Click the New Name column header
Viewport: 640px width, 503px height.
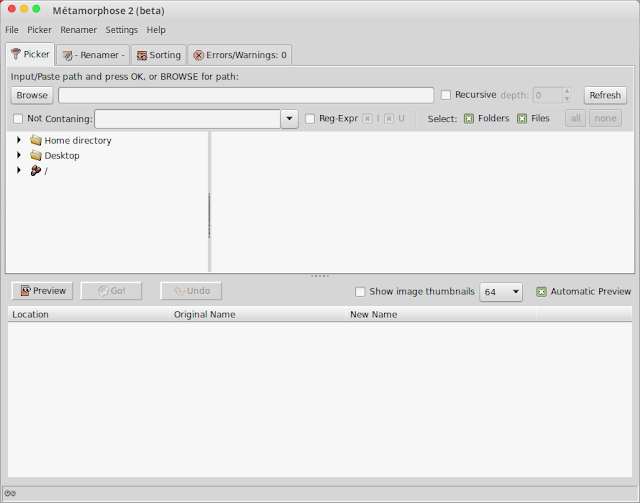[441, 314]
